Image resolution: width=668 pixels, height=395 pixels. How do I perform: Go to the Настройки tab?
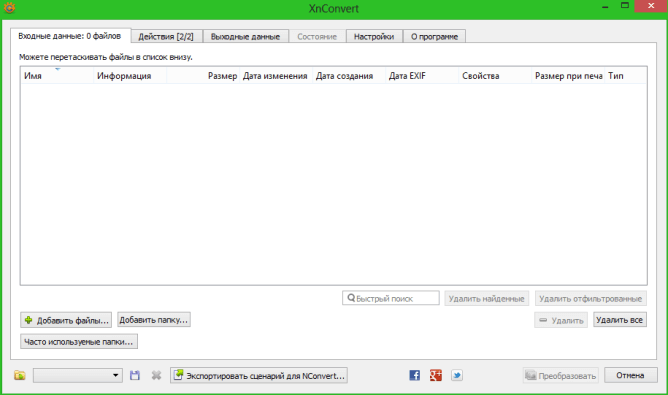374,37
